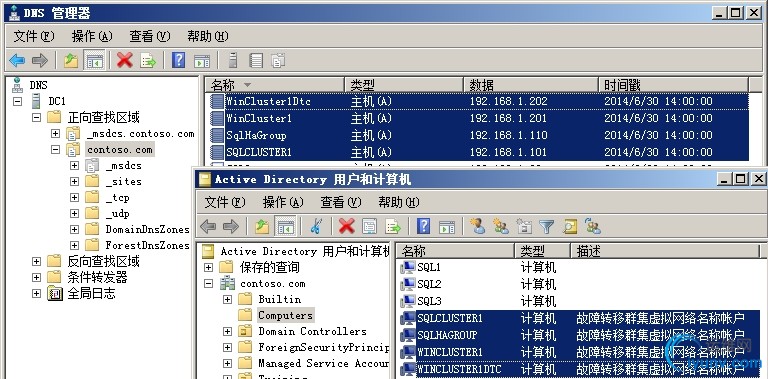Click the new server icon in DNS Manager toolbar
The image size is (768, 379).
pos(233,61)
